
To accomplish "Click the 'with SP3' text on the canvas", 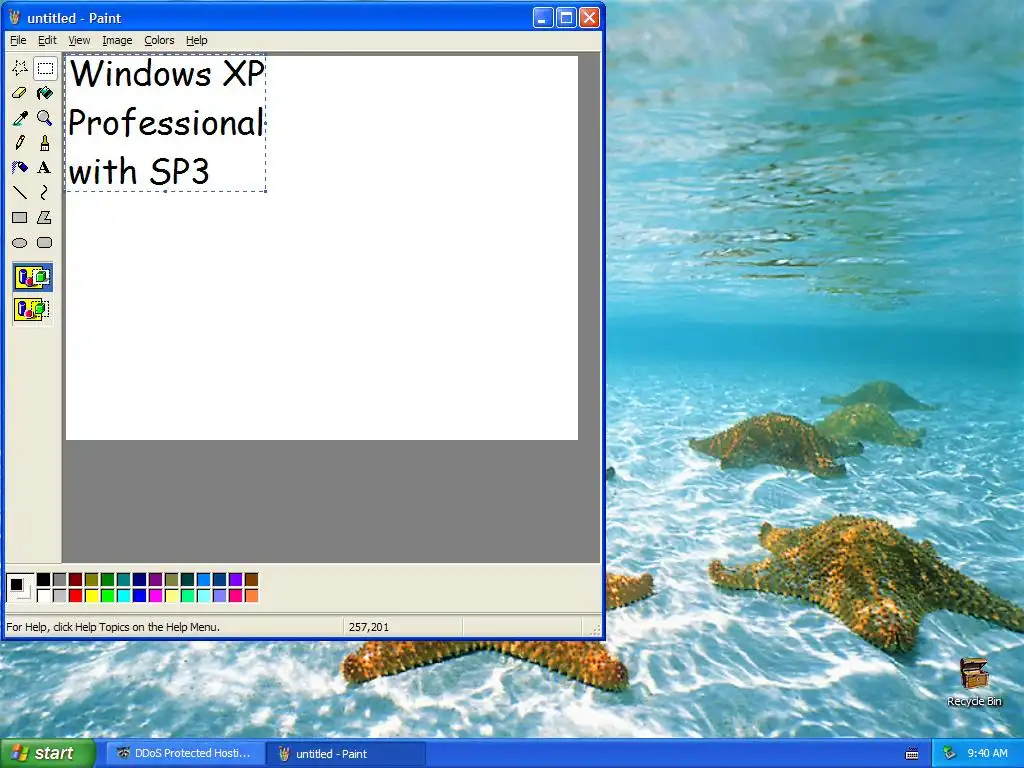I will (138, 172).
